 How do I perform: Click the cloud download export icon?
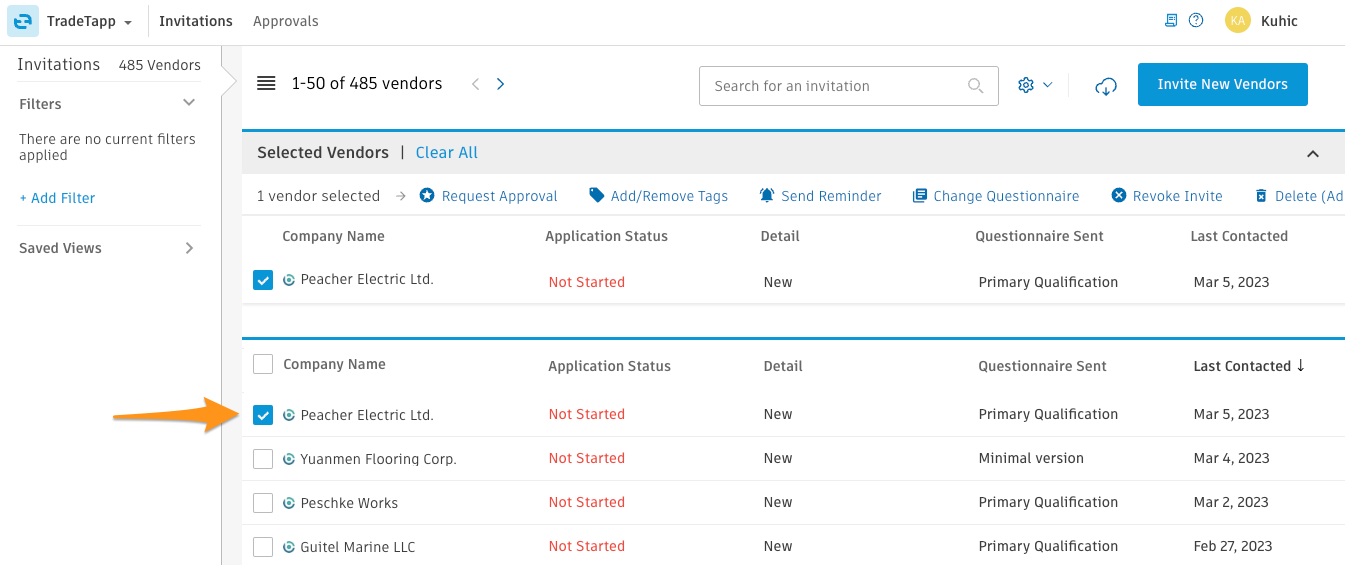click(x=1106, y=86)
